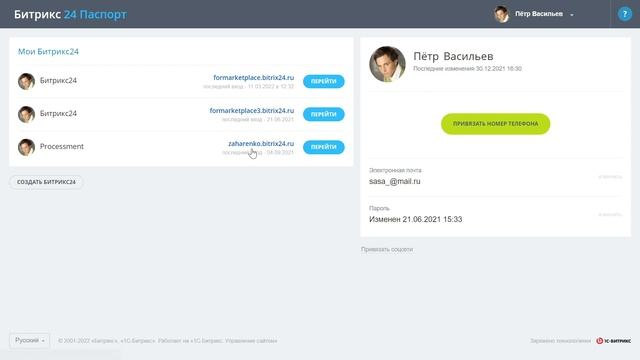This screenshot has width=640, height=360.
Task: Change the email via its изменить link
Action: tap(610, 177)
